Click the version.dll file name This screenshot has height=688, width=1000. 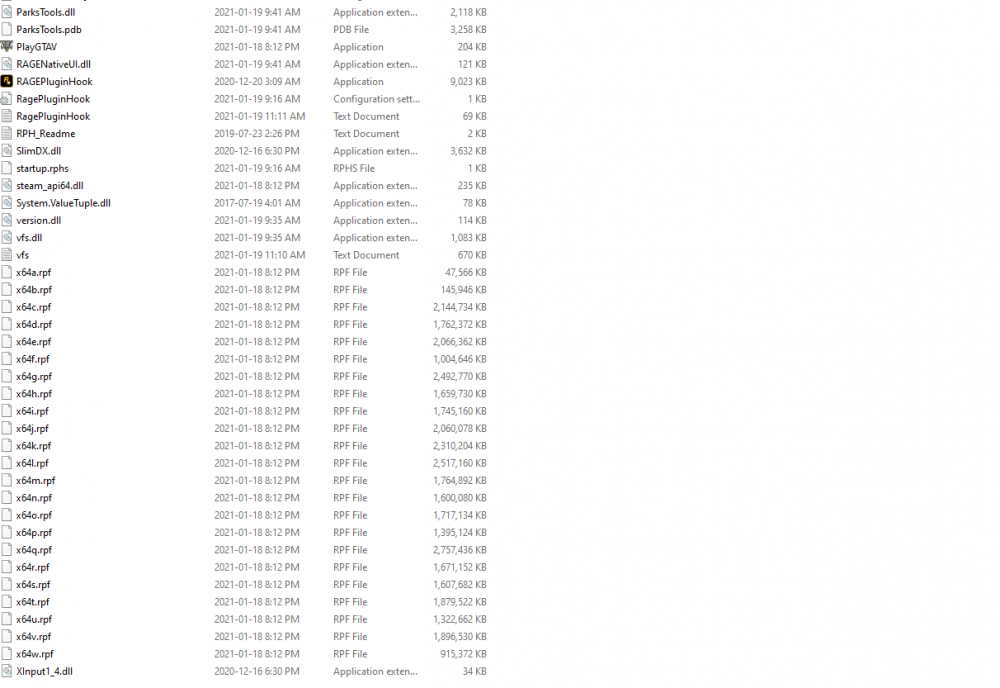pyautogui.click(x=38, y=220)
